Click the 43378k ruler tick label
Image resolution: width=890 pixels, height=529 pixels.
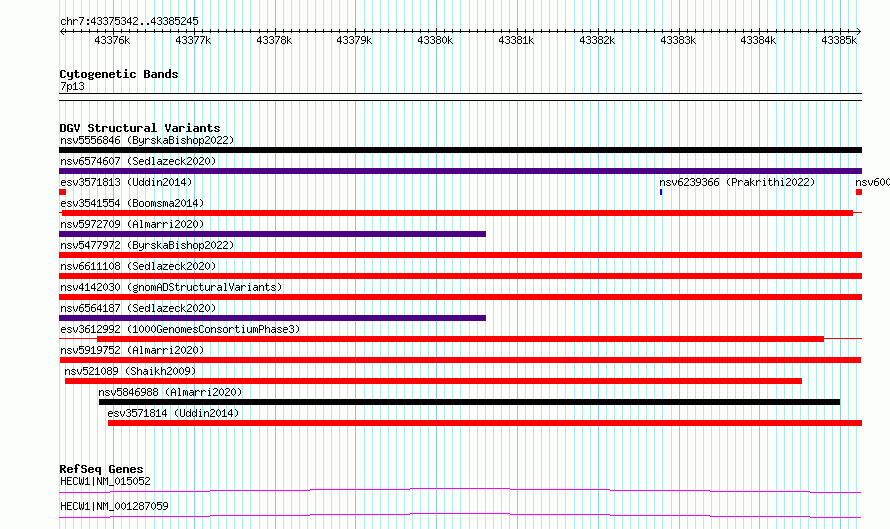(x=274, y=41)
